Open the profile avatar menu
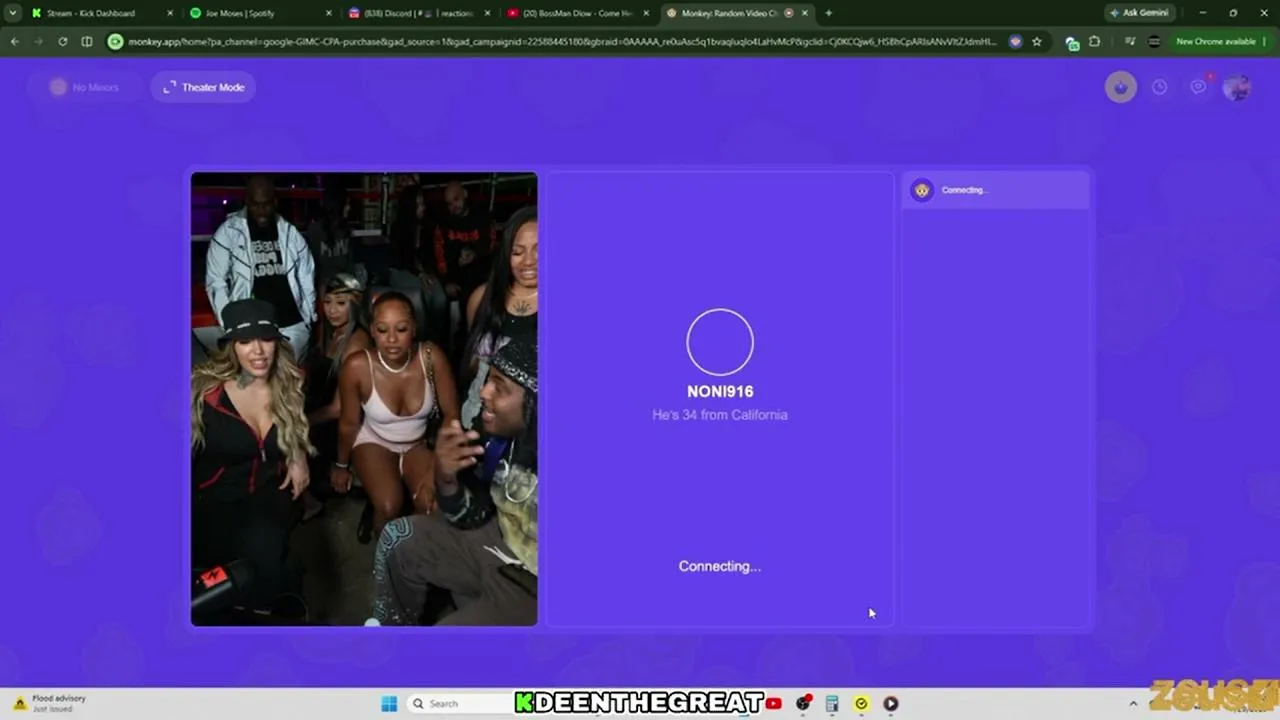 pos(1237,87)
